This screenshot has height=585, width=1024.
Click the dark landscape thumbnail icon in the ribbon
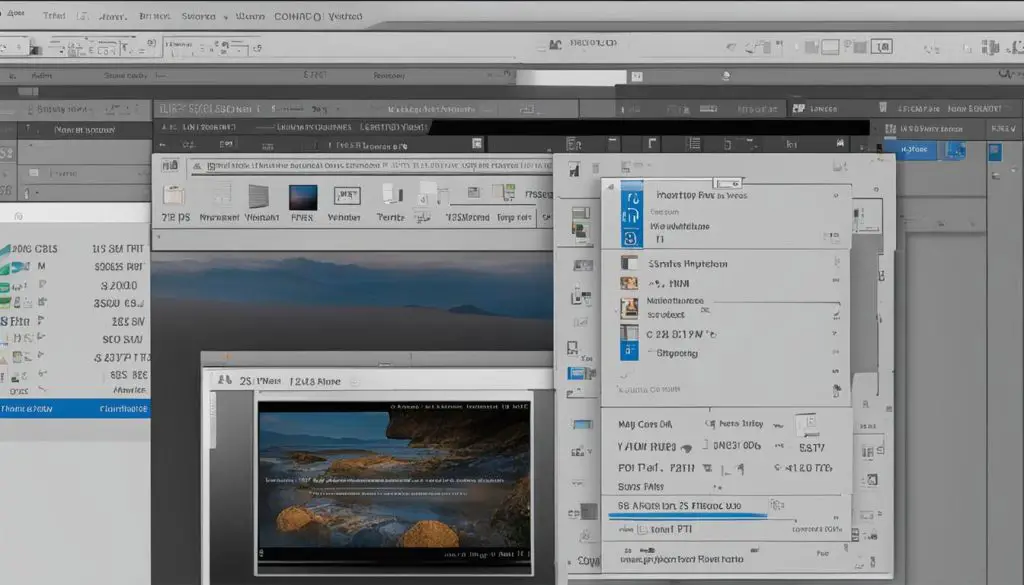303,197
